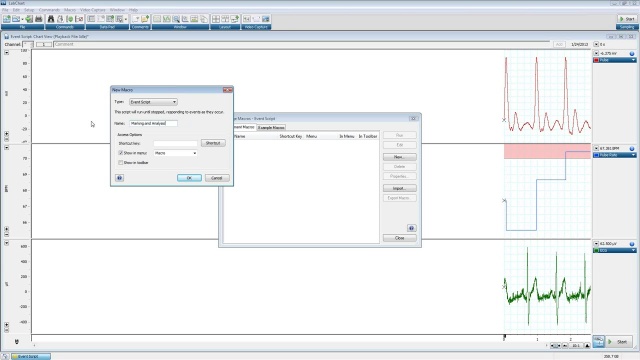Viewport: 640px width, 360px height.
Task: Click the help icon in New Macro dialog
Action: click(119, 178)
